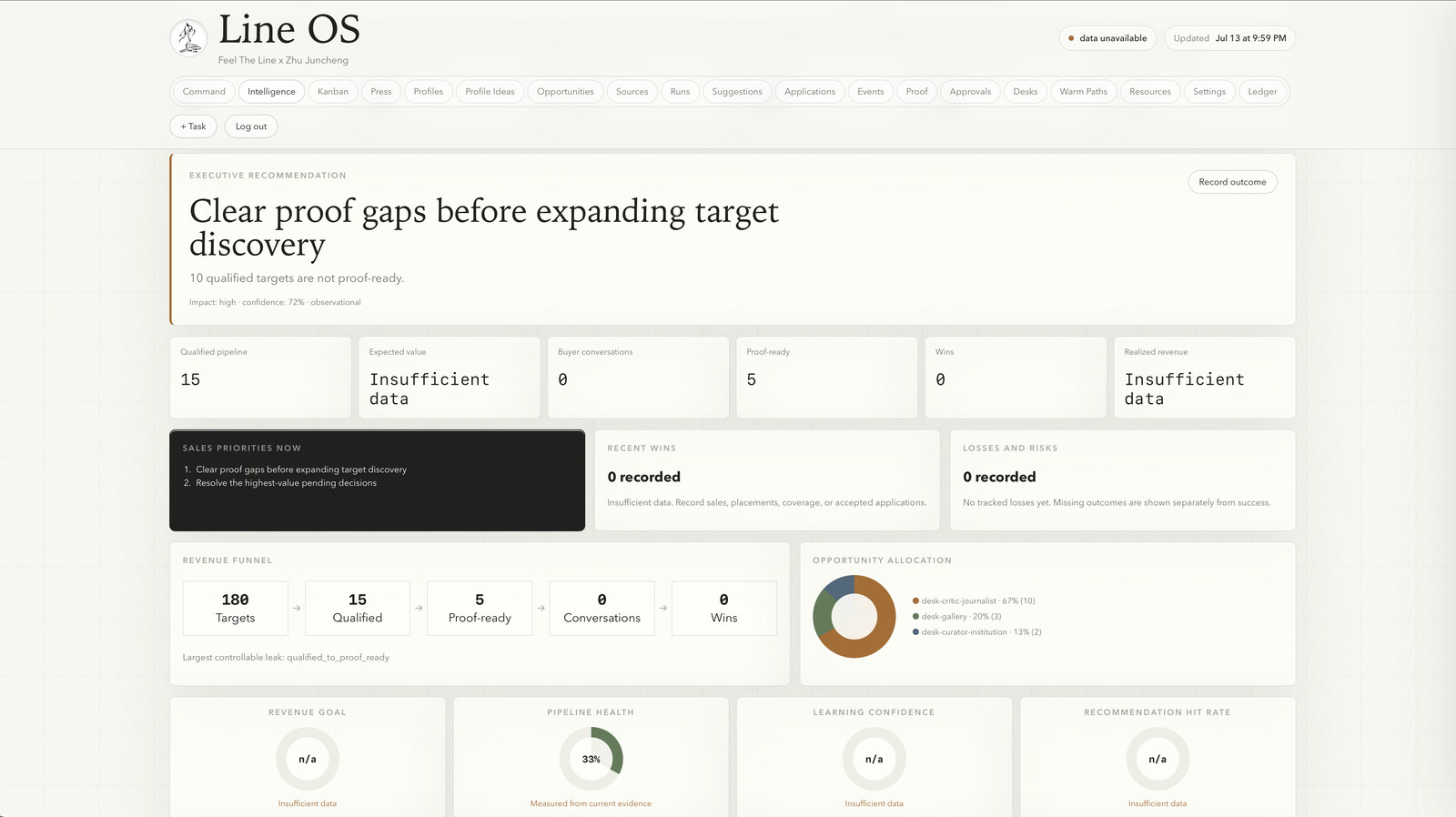The width and height of the screenshot is (1456, 817).
Task: Click the Expected value card
Action: click(x=450, y=378)
